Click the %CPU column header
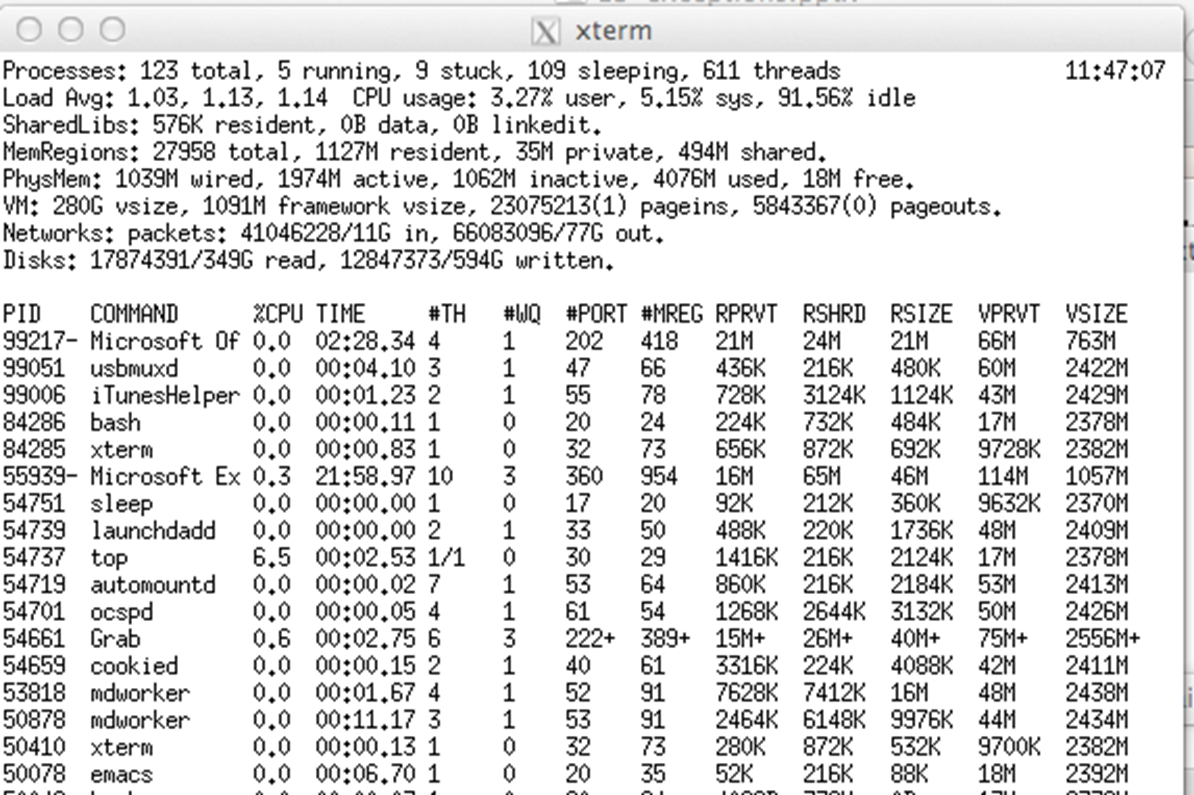 click(277, 314)
